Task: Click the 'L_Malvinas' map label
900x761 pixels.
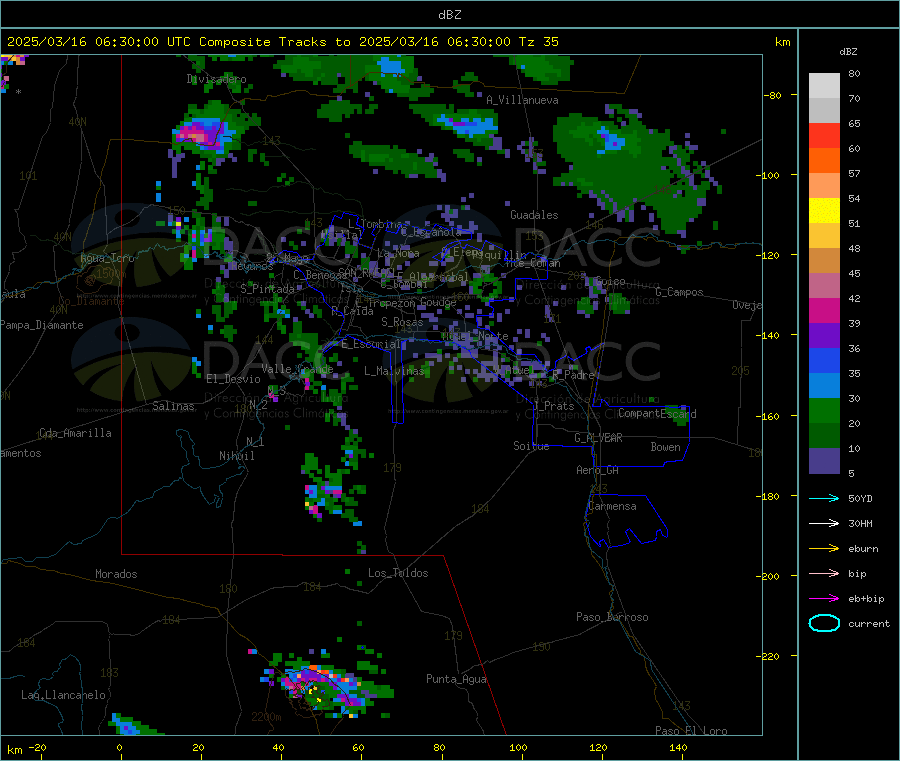Action: click(394, 371)
